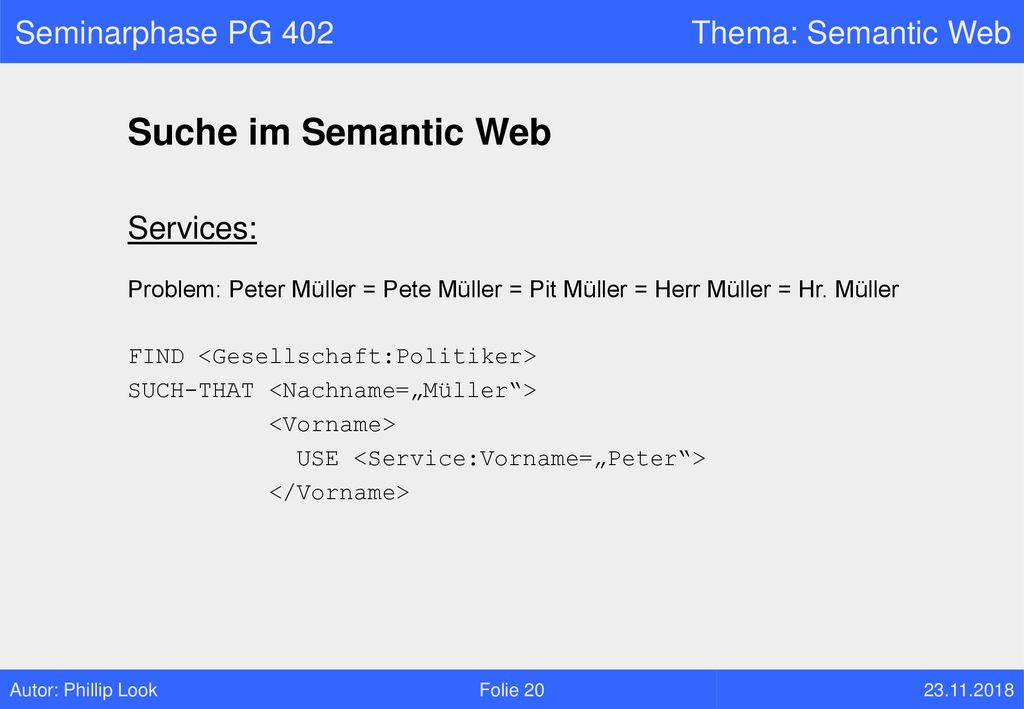Click '<Service:Vorname=„Peter">' code tag
The image size is (1024, 709).
(x=529, y=458)
